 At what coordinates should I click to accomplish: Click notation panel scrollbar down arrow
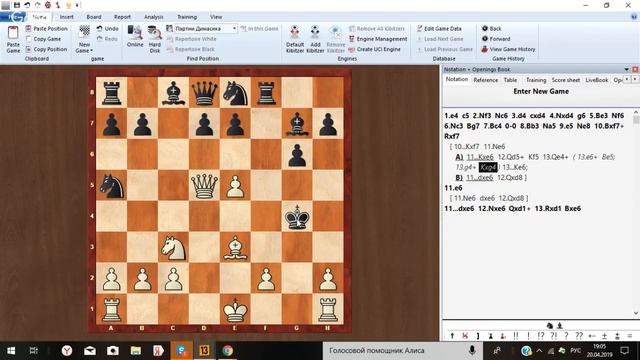636,313
